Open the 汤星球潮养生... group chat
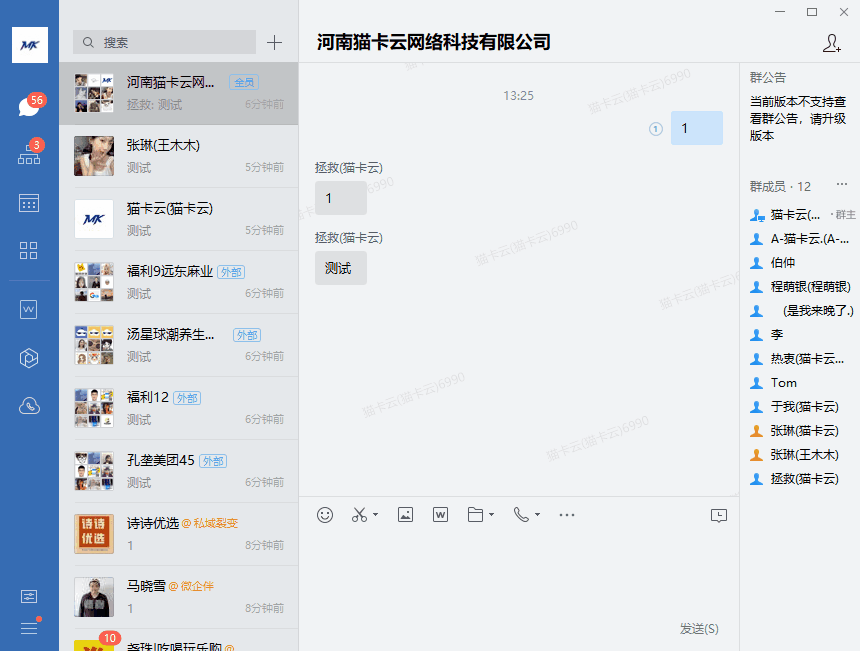This screenshot has height=651, width=860. (179, 346)
